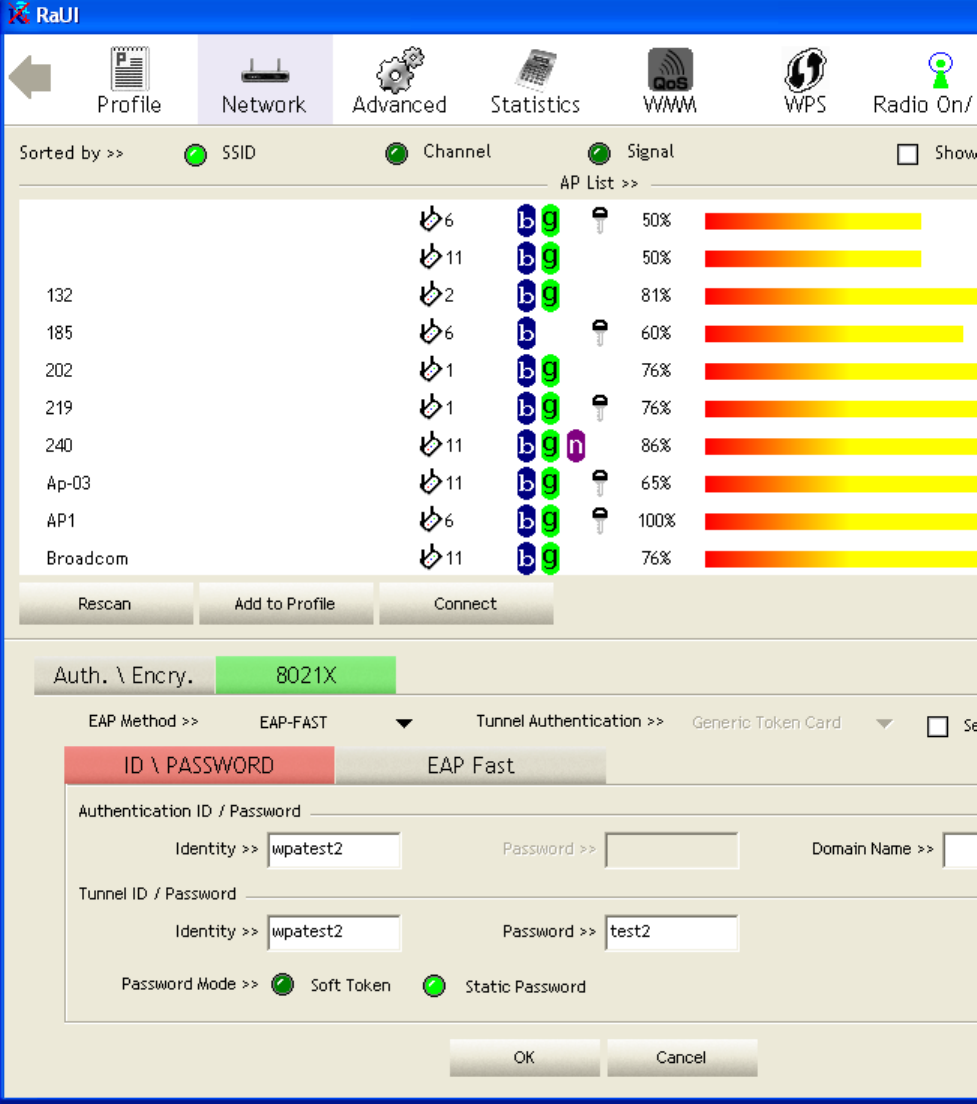The height and width of the screenshot is (1104, 977).
Task: Click the channel icon in row 202
Action: tap(430, 370)
